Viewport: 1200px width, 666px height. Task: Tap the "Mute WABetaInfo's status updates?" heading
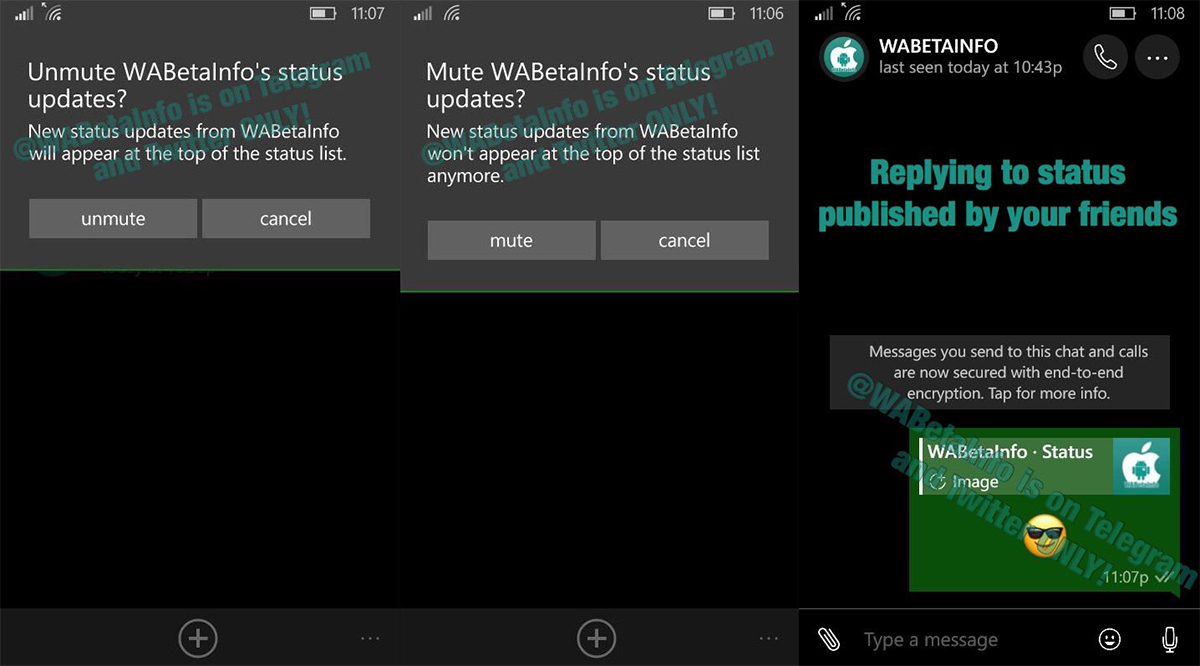click(569, 86)
